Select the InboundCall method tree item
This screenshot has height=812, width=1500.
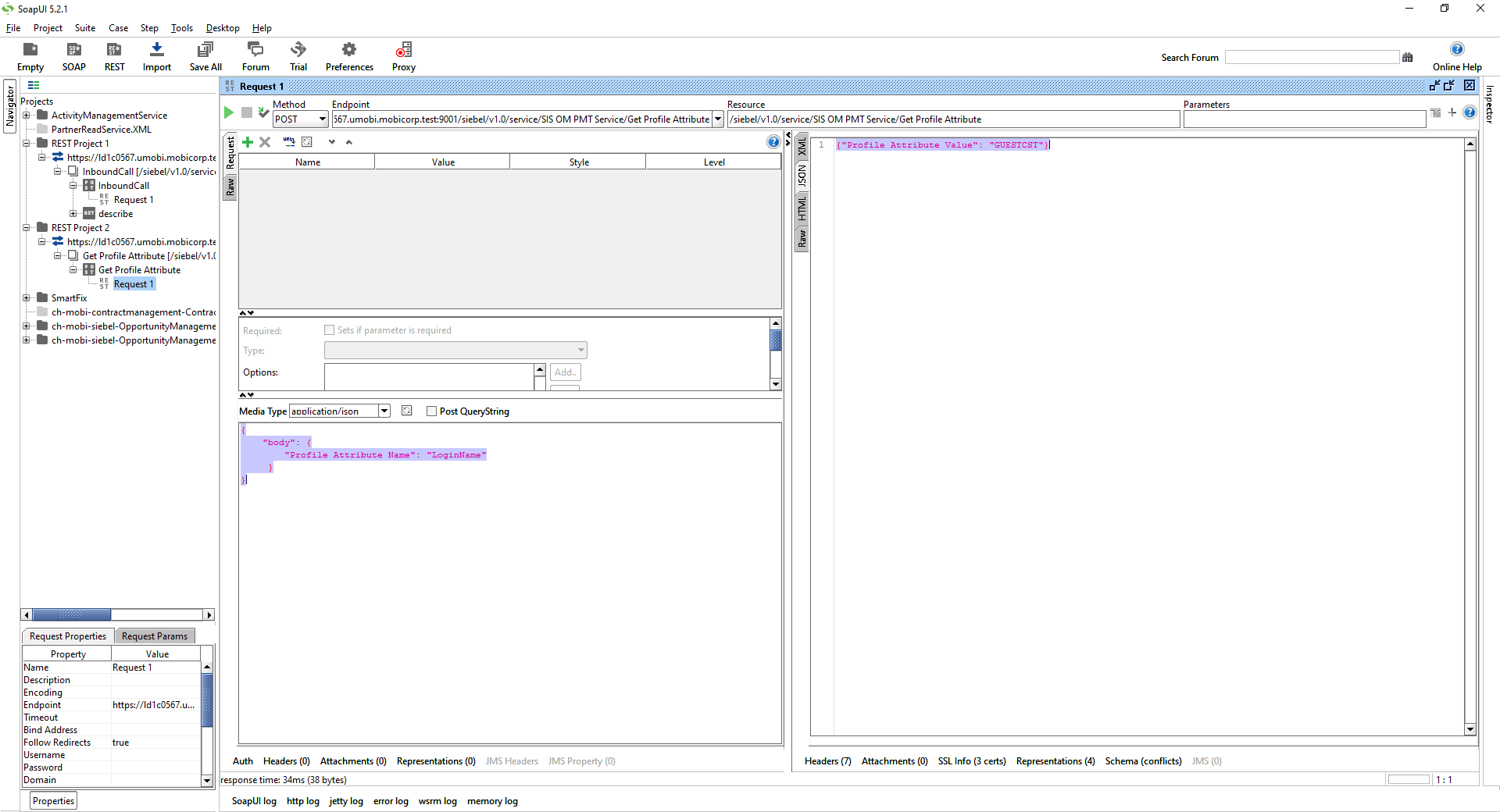click(x=123, y=186)
